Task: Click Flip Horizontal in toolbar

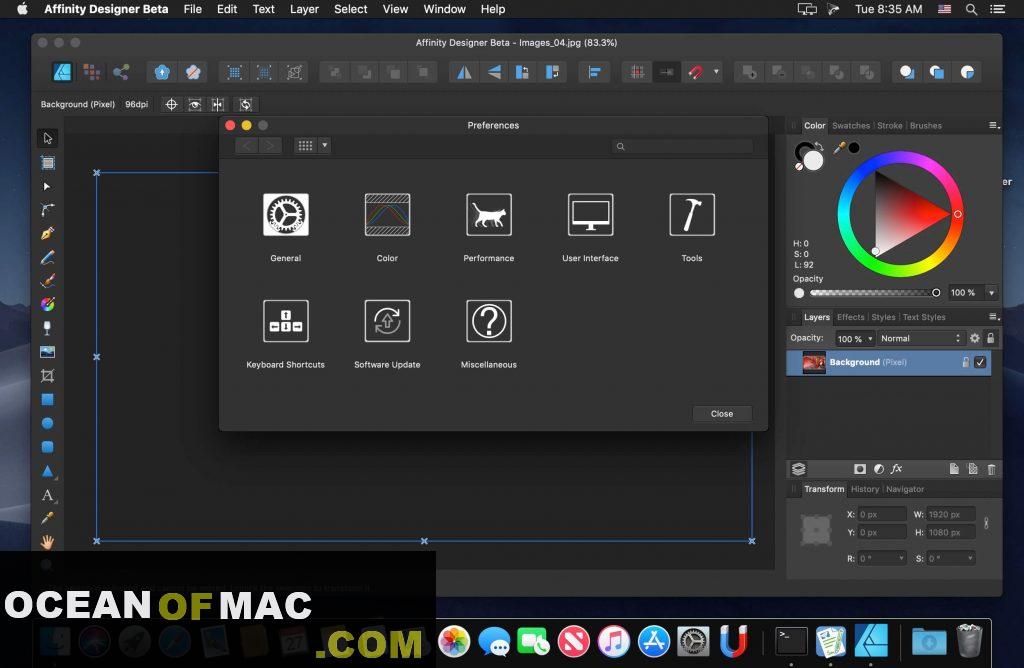Action: tap(464, 72)
